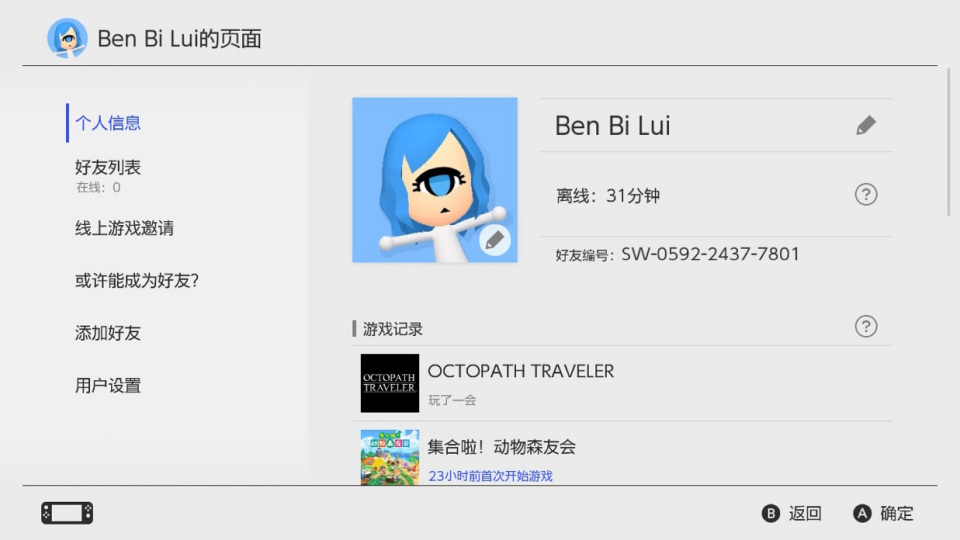Viewport: 960px width, 540px height.
Task: Select 添加好友 from the sidebar
Action: (108, 333)
